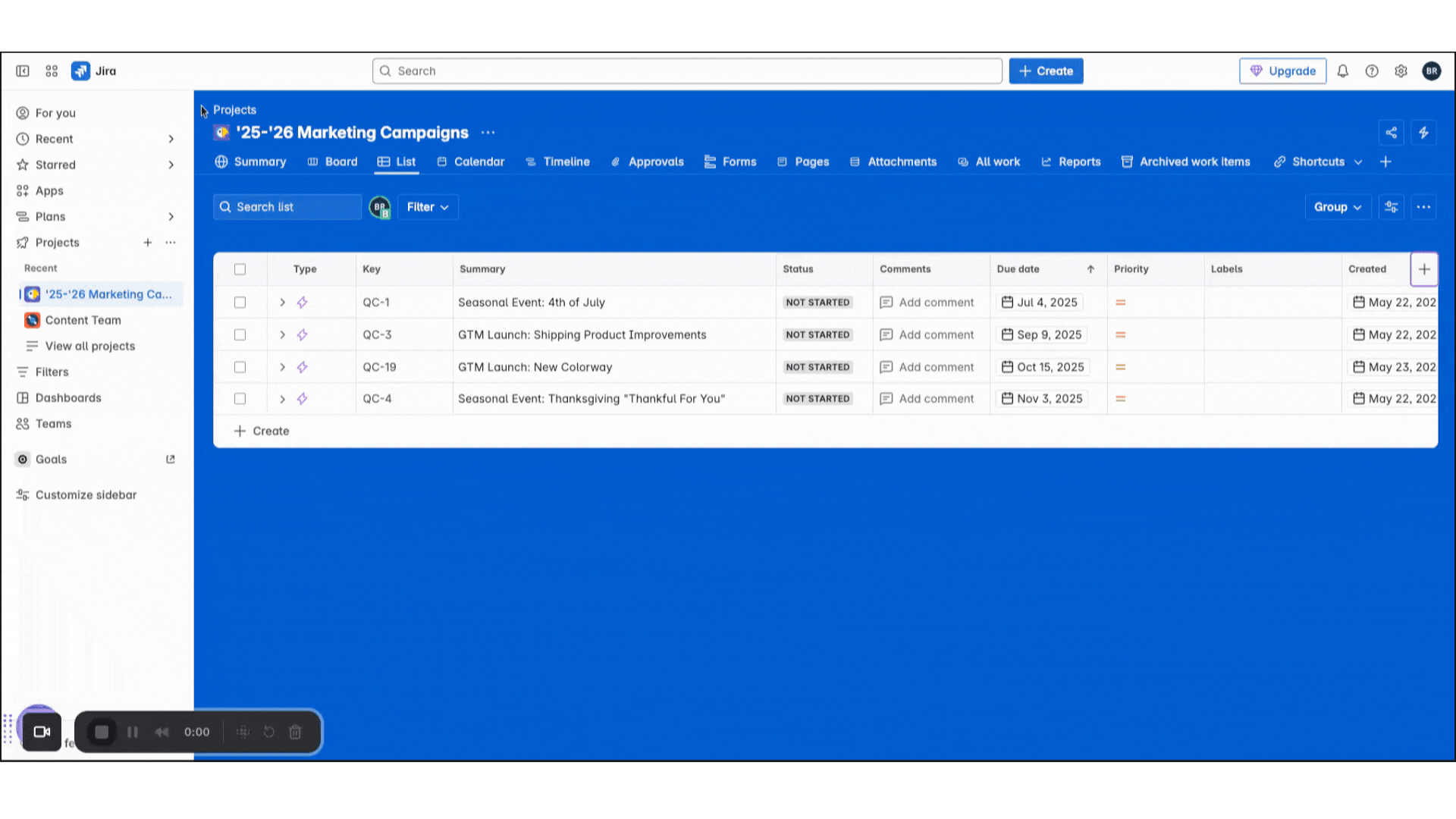Check the select-all checkbox in table header
The height and width of the screenshot is (819, 1456).
(x=240, y=269)
